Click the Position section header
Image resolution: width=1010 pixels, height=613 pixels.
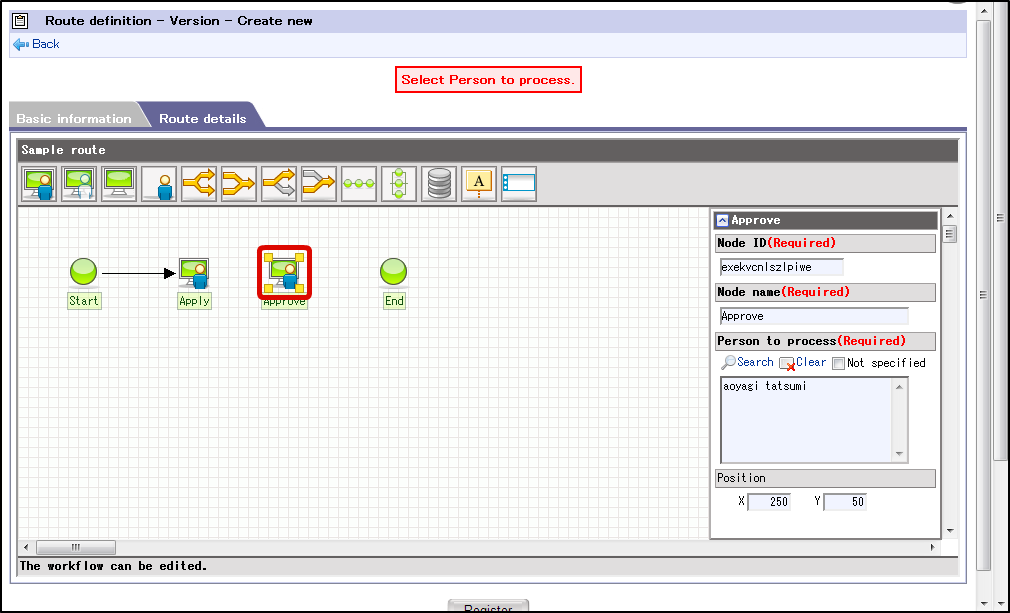(x=825, y=478)
